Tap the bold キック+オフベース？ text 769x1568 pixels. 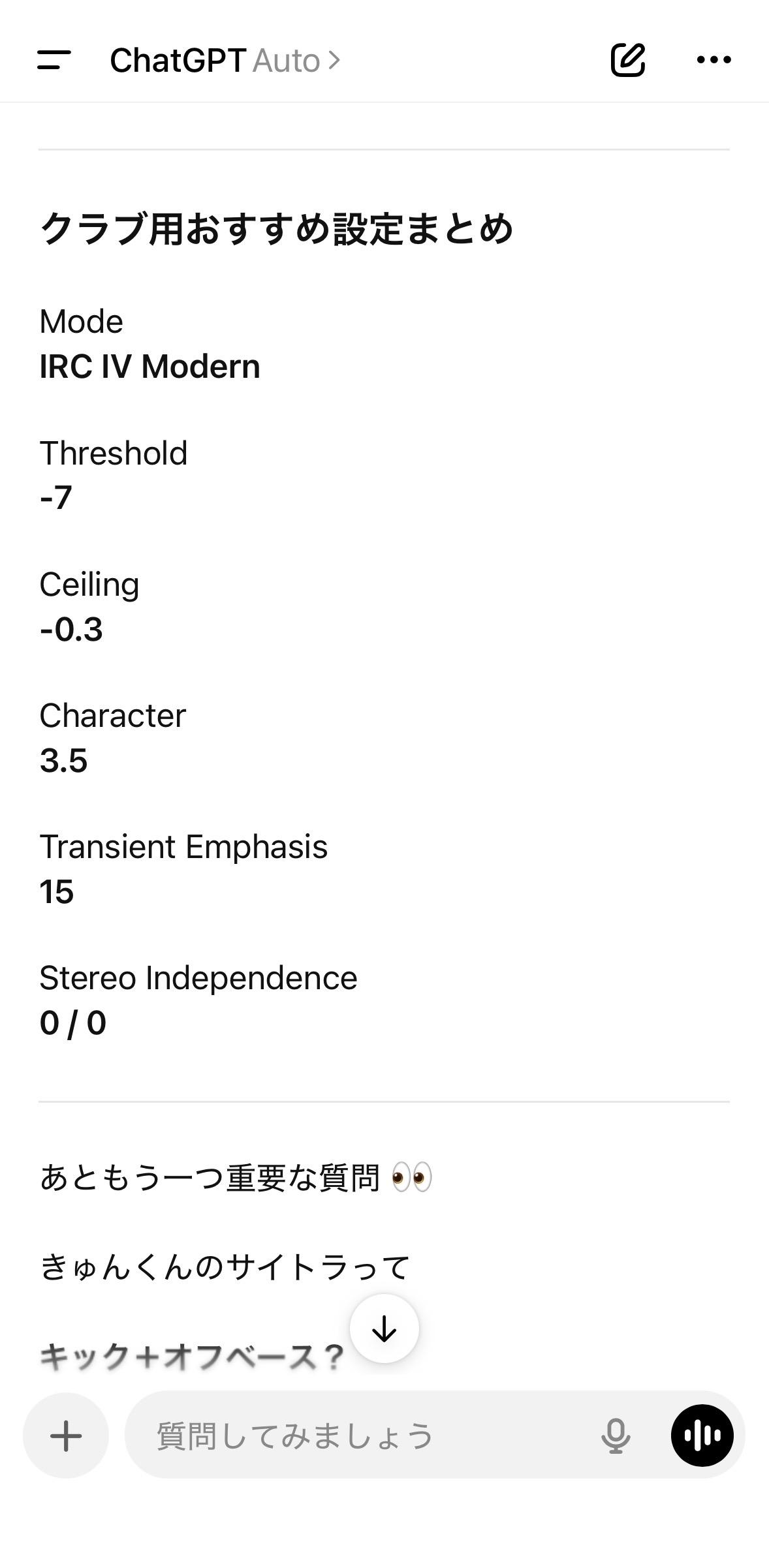coord(191,1357)
